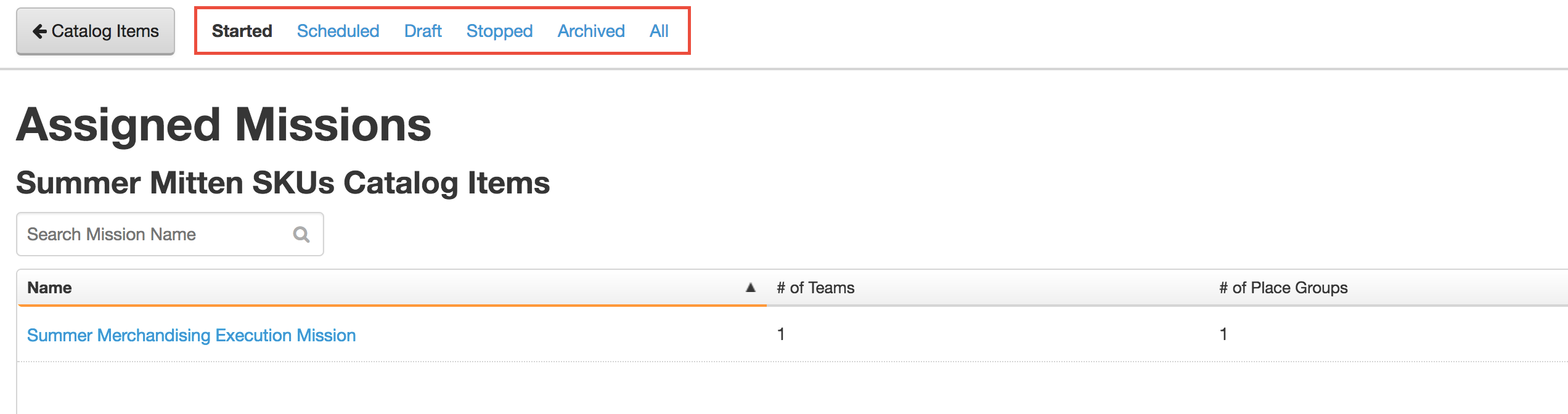Click the teams count cell for the mission
This screenshot has width=1568, height=414.
click(781, 334)
